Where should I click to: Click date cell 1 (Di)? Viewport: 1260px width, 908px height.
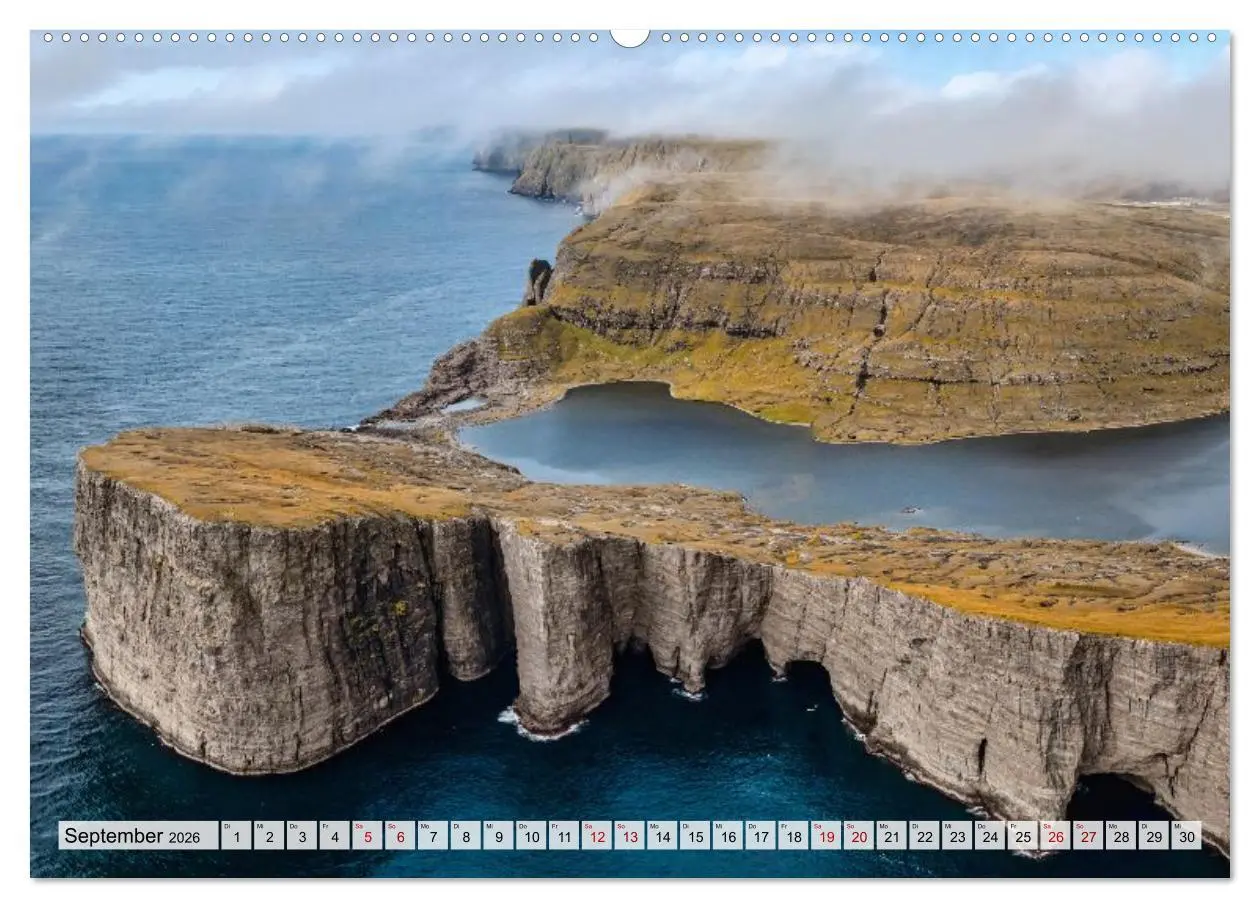tap(236, 836)
